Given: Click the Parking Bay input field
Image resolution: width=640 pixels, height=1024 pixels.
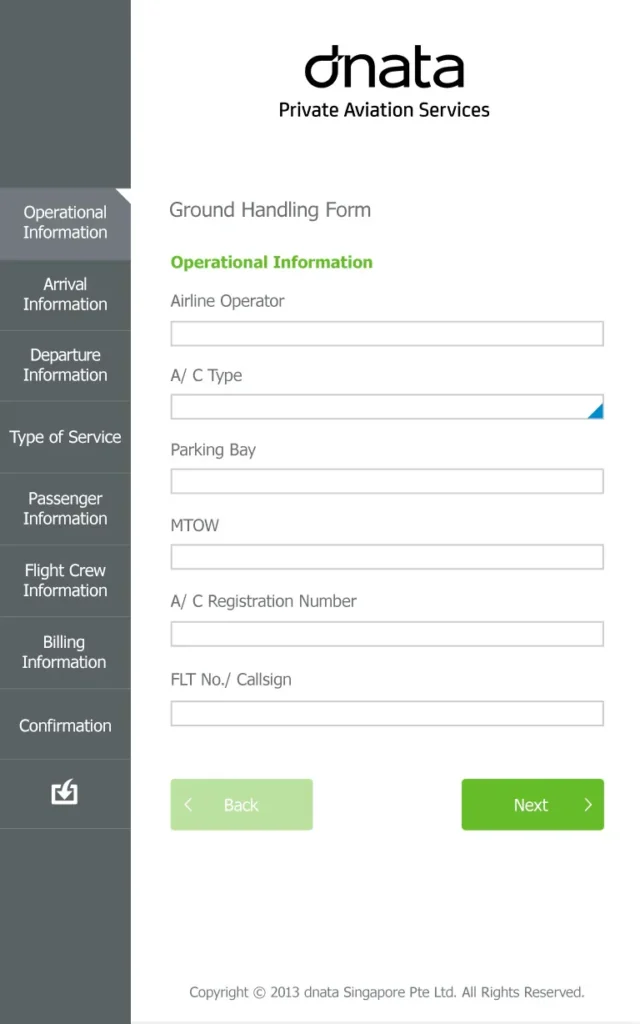Looking at the screenshot, I should (387, 481).
